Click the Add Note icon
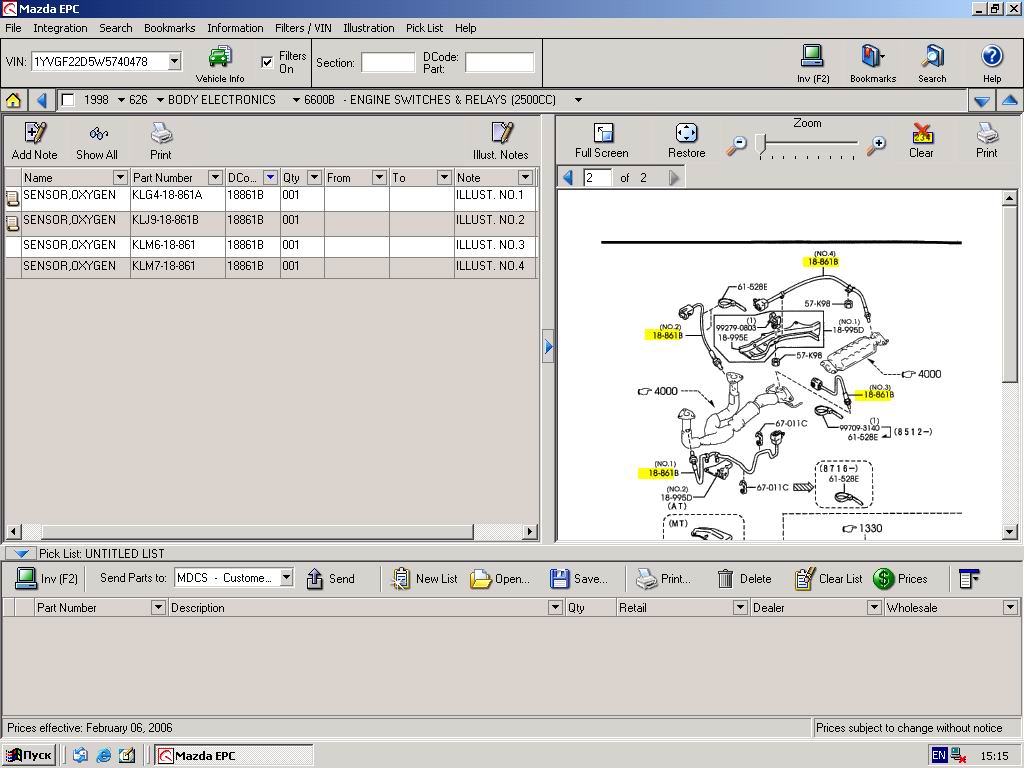 click(35, 134)
